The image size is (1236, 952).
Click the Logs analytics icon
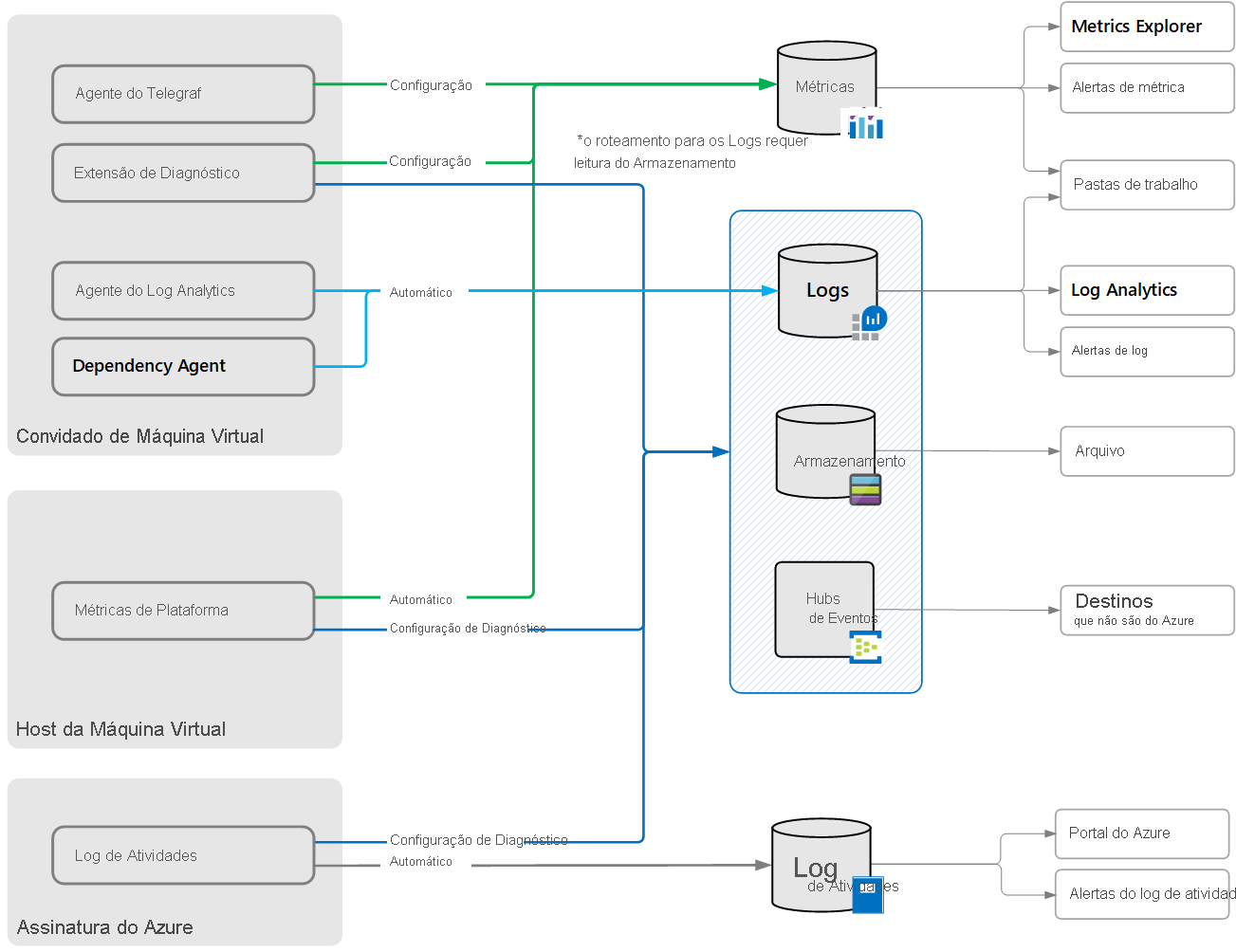click(x=869, y=323)
